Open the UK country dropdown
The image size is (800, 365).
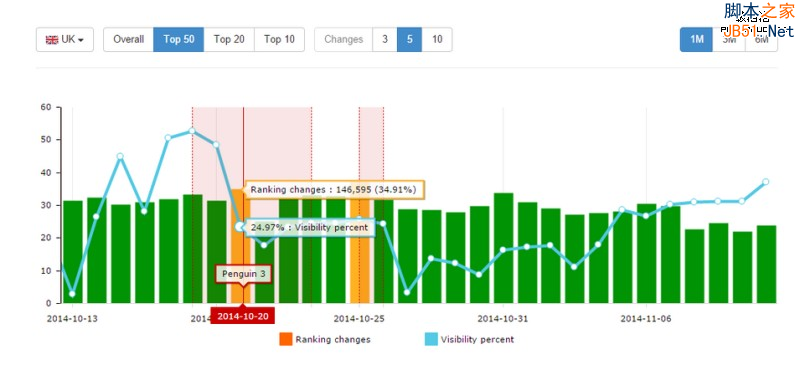(65, 39)
